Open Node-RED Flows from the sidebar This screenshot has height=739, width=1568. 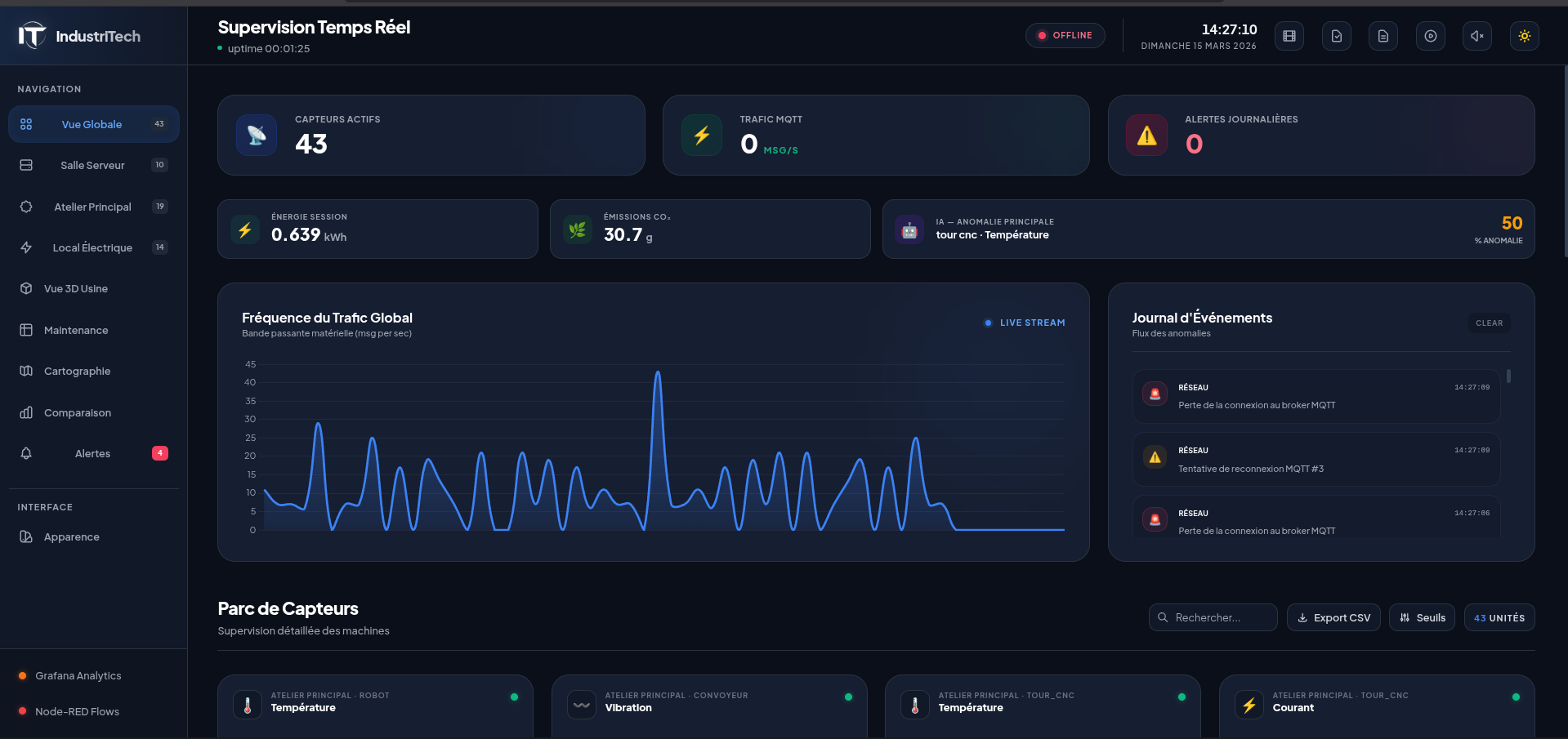pyautogui.click(x=77, y=711)
